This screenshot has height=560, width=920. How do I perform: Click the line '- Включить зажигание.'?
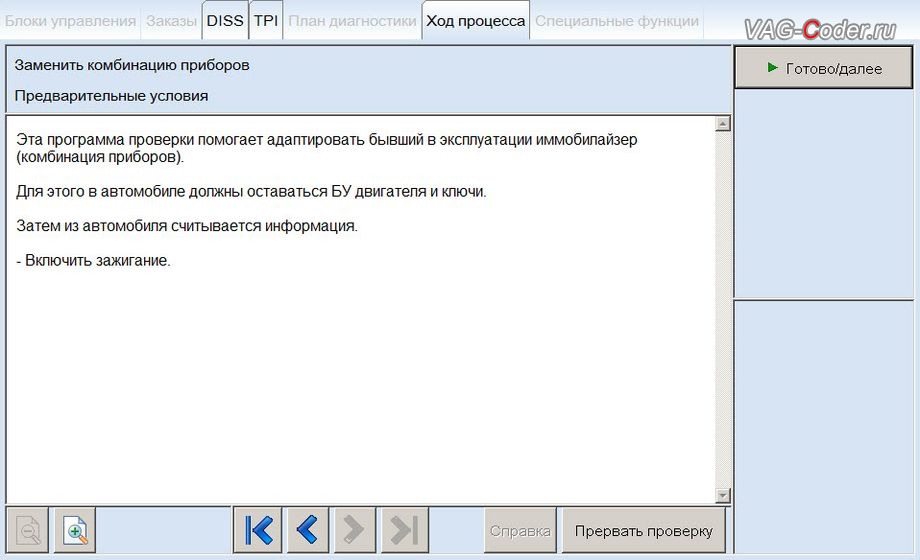(x=93, y=261)
